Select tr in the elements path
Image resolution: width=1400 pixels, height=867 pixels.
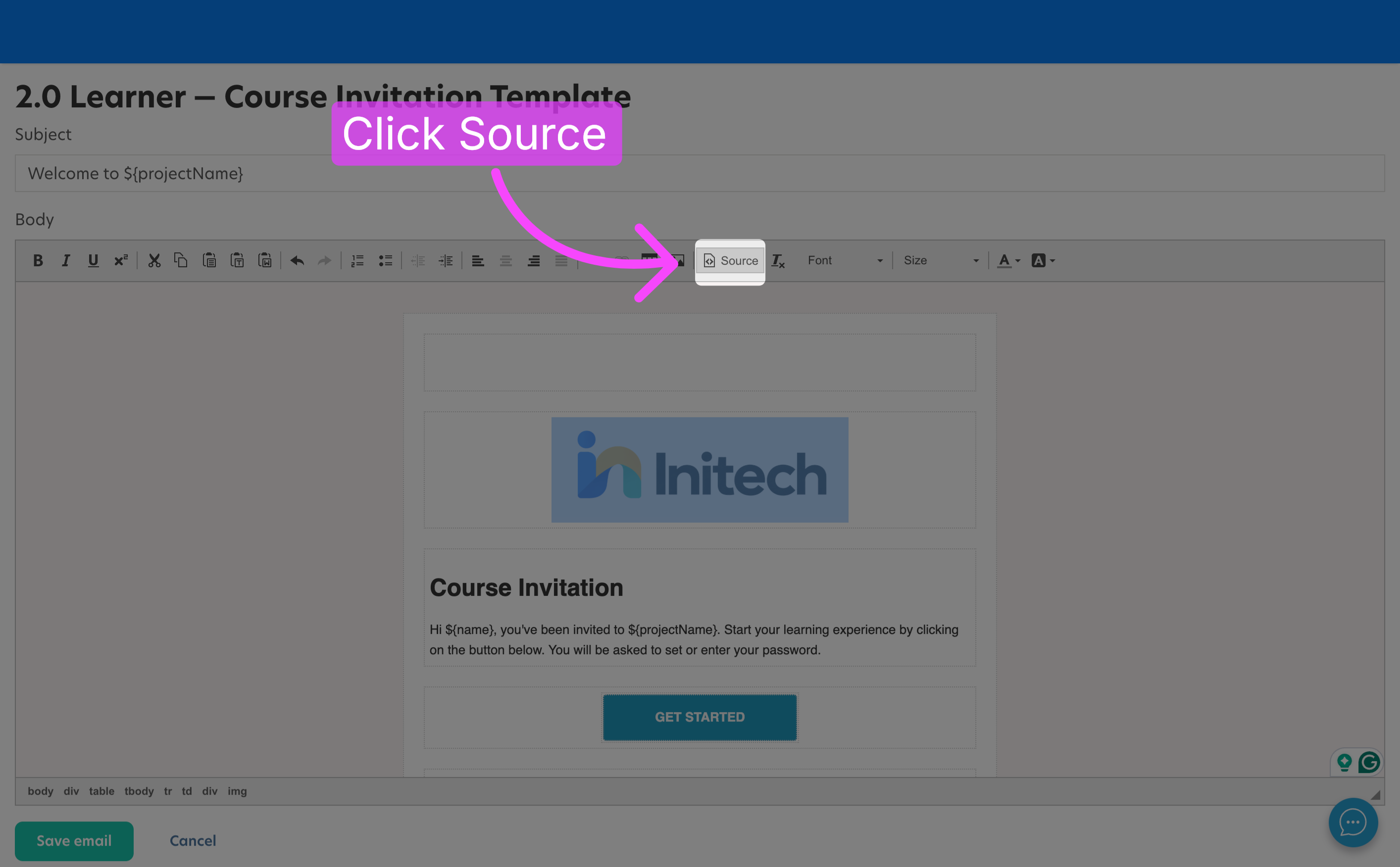(x=167, y=791)
